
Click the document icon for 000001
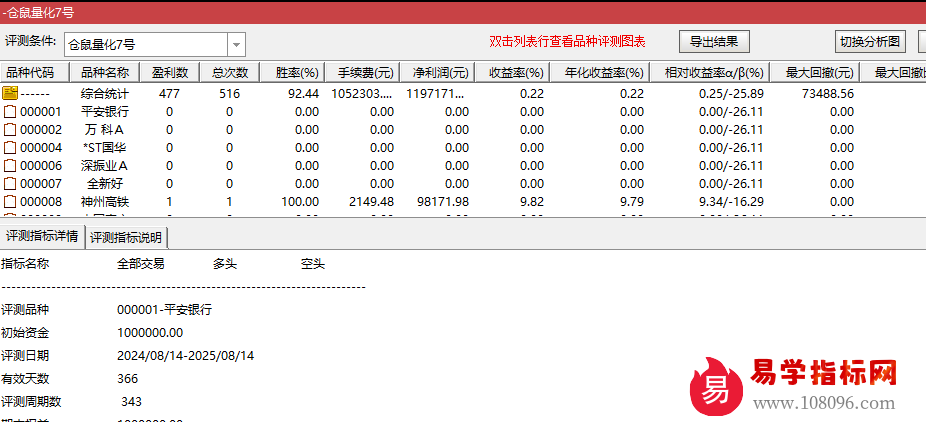click(x=10, y=111)
